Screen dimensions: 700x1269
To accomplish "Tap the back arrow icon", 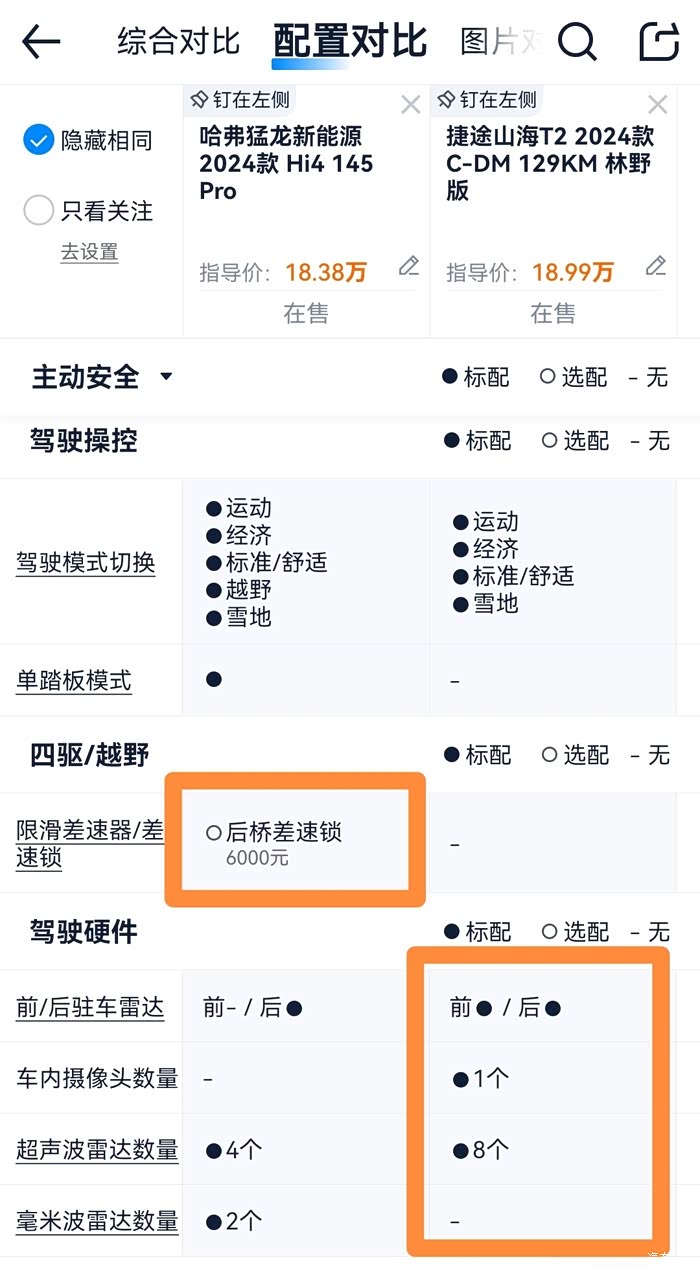I will pyautogui.click(x=41, y=42).
